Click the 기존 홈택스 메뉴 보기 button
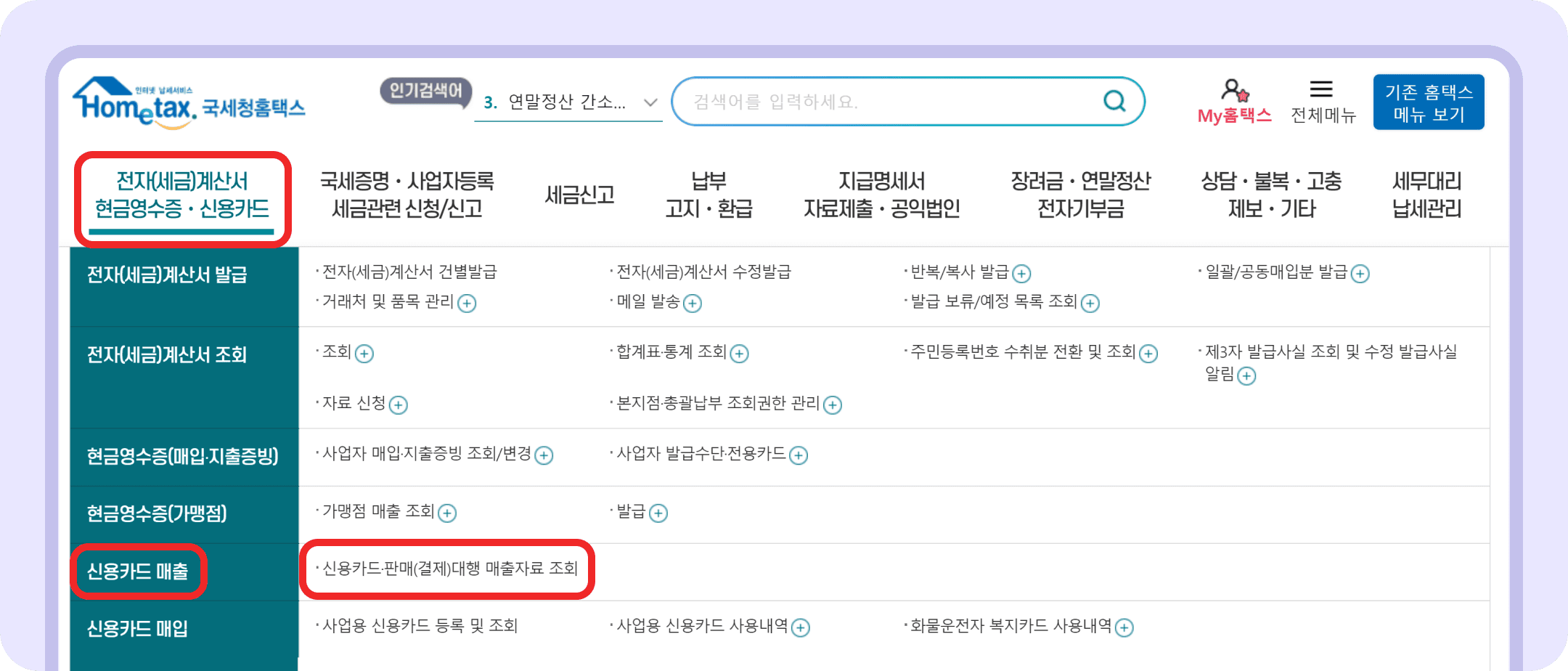Screen dimensions: 1568x671 [1429, 102]
